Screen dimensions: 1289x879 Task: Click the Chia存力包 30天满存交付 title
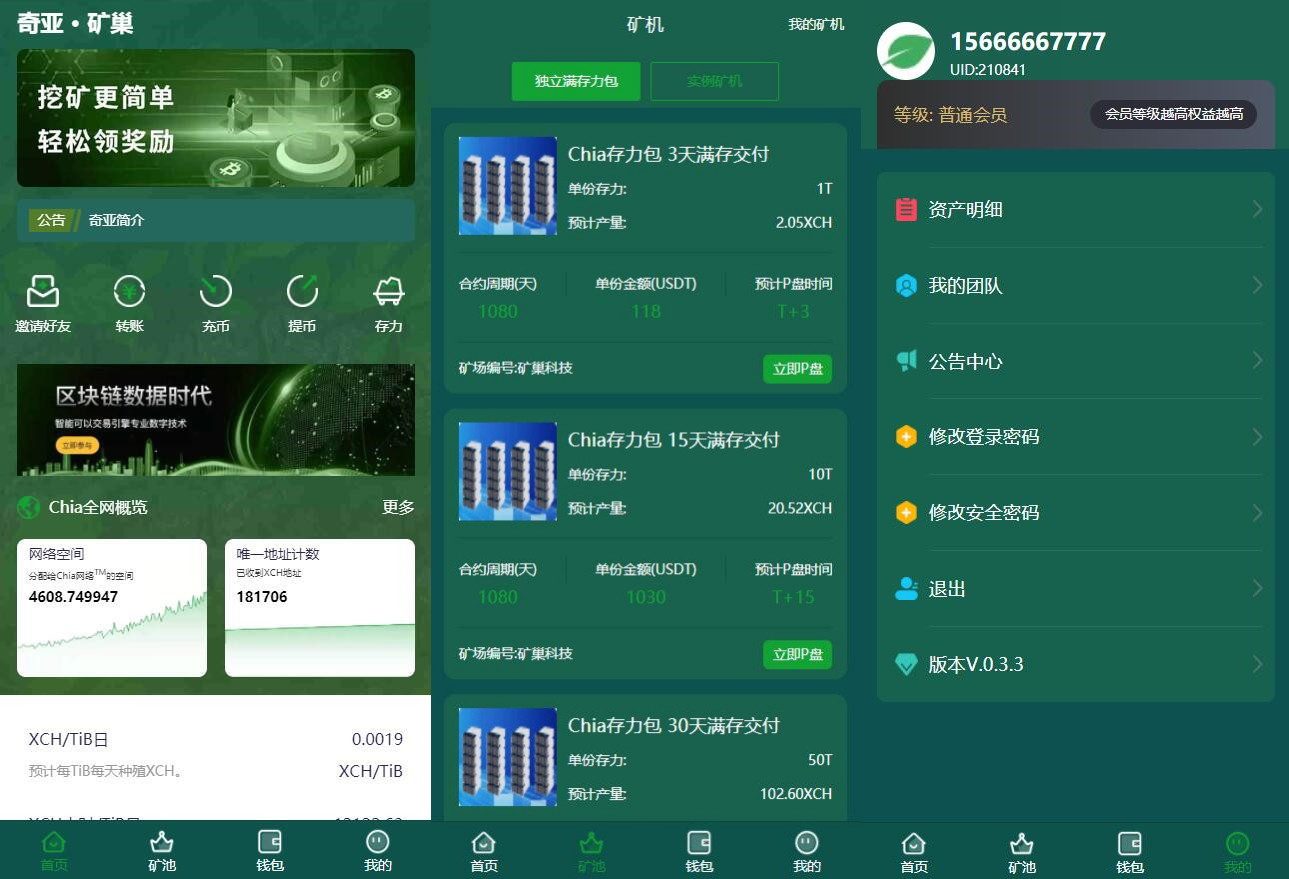coord(674,725)
